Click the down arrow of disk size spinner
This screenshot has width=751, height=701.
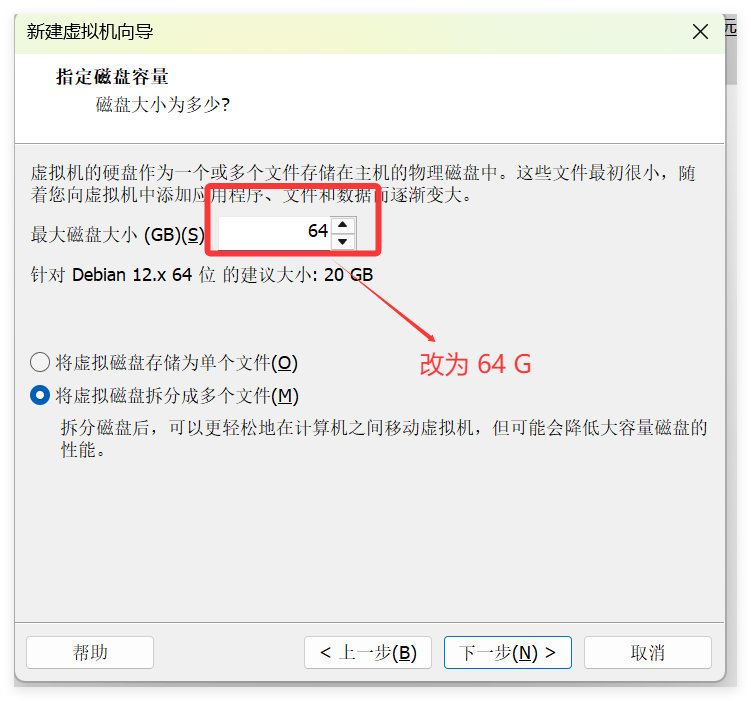coord(342,241)
